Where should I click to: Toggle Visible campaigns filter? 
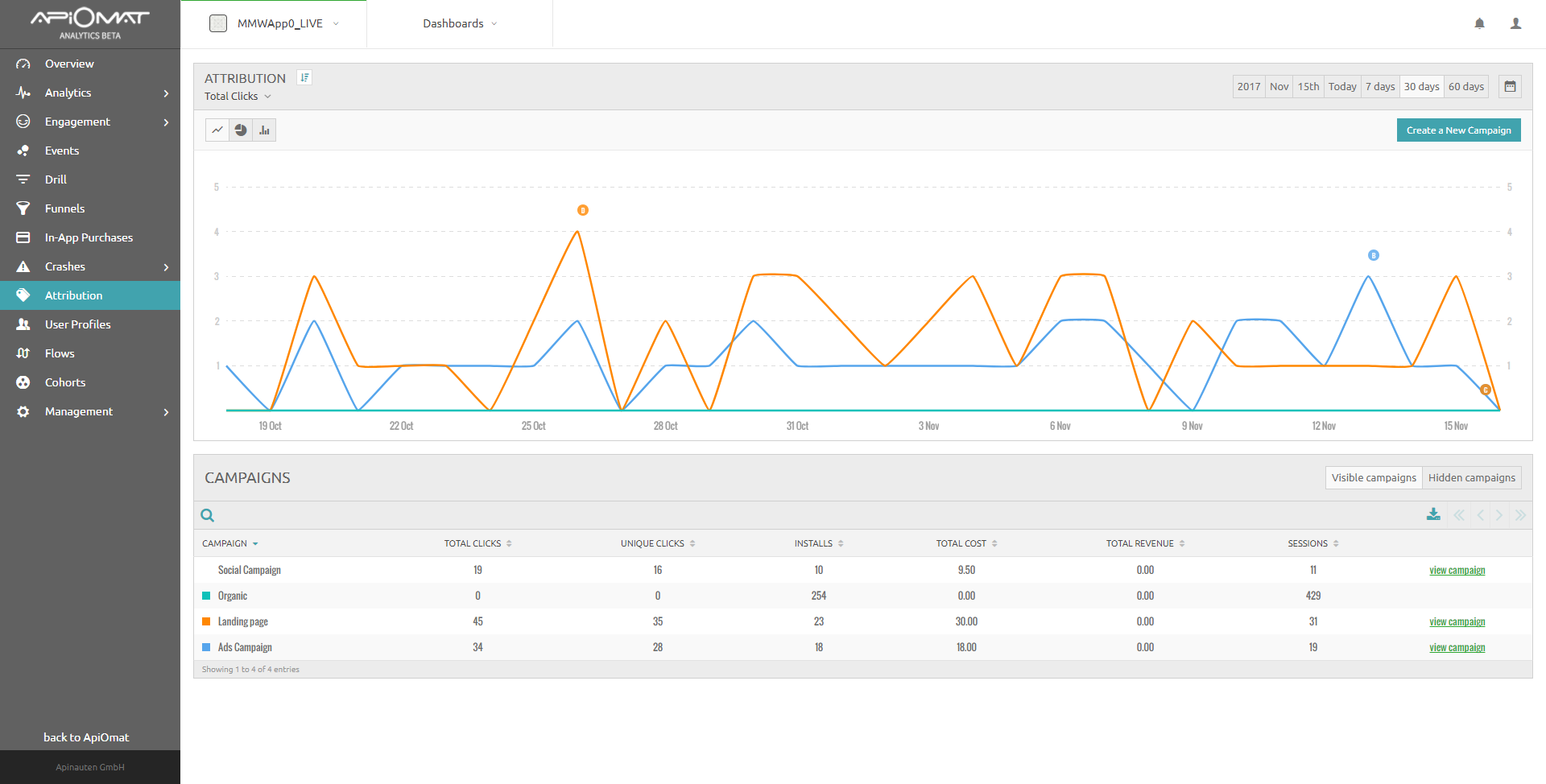click(x=1373, y=477)
